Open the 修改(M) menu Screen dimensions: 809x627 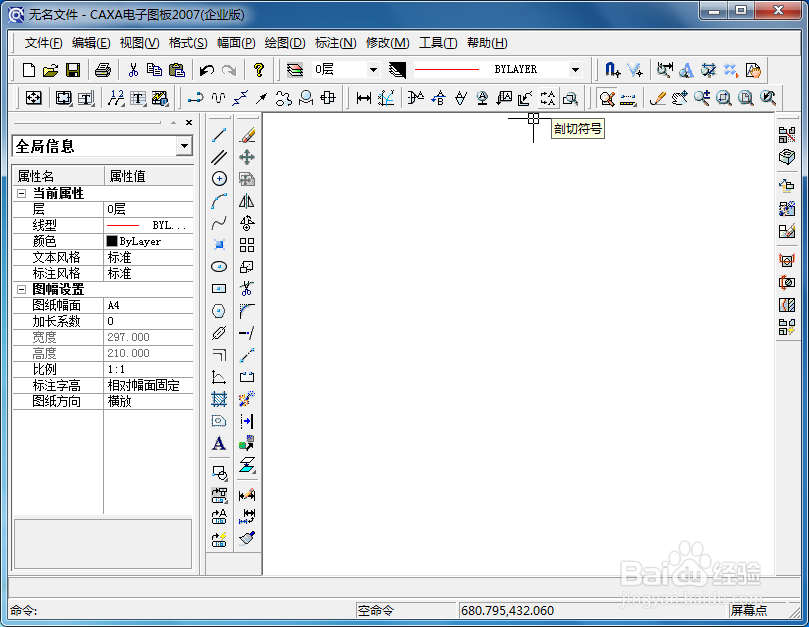coord(387,43)
